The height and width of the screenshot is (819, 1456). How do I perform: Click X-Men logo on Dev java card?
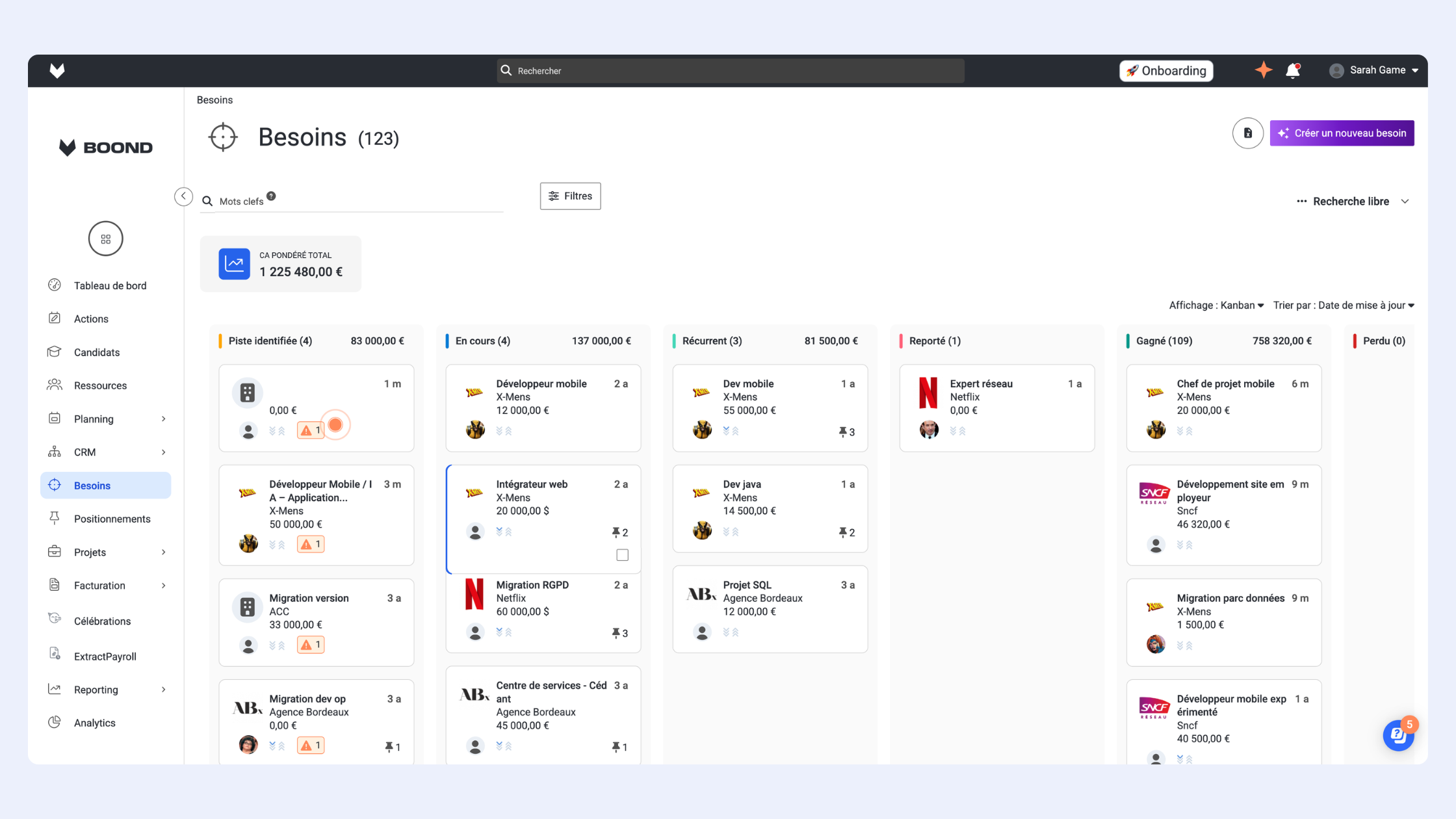point(701,493)
